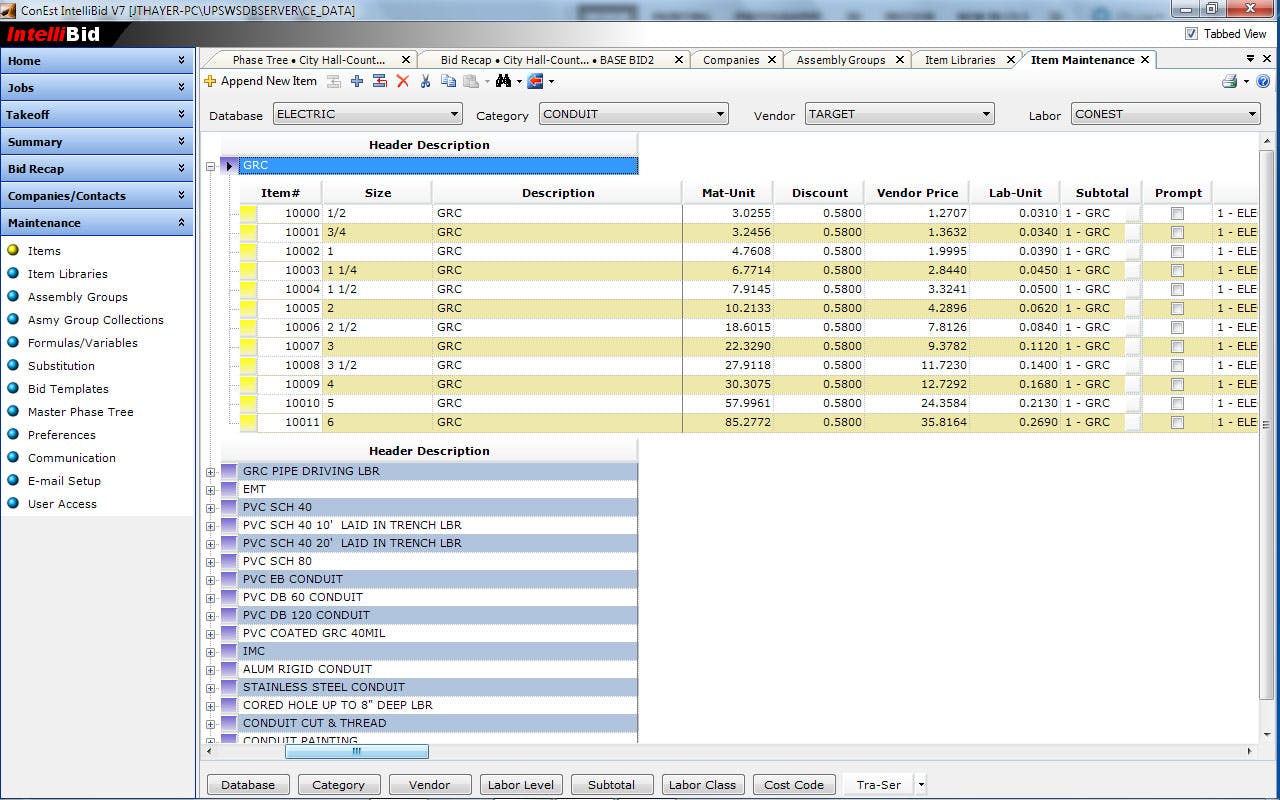
Task: Click the blue plus insert icon
Action: (x=357, y=81)
